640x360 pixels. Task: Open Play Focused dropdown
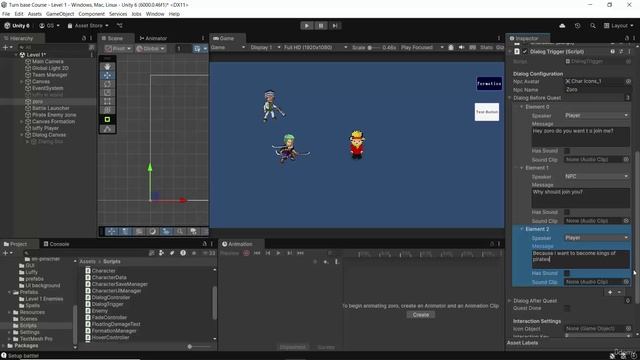tap(422, 47)
